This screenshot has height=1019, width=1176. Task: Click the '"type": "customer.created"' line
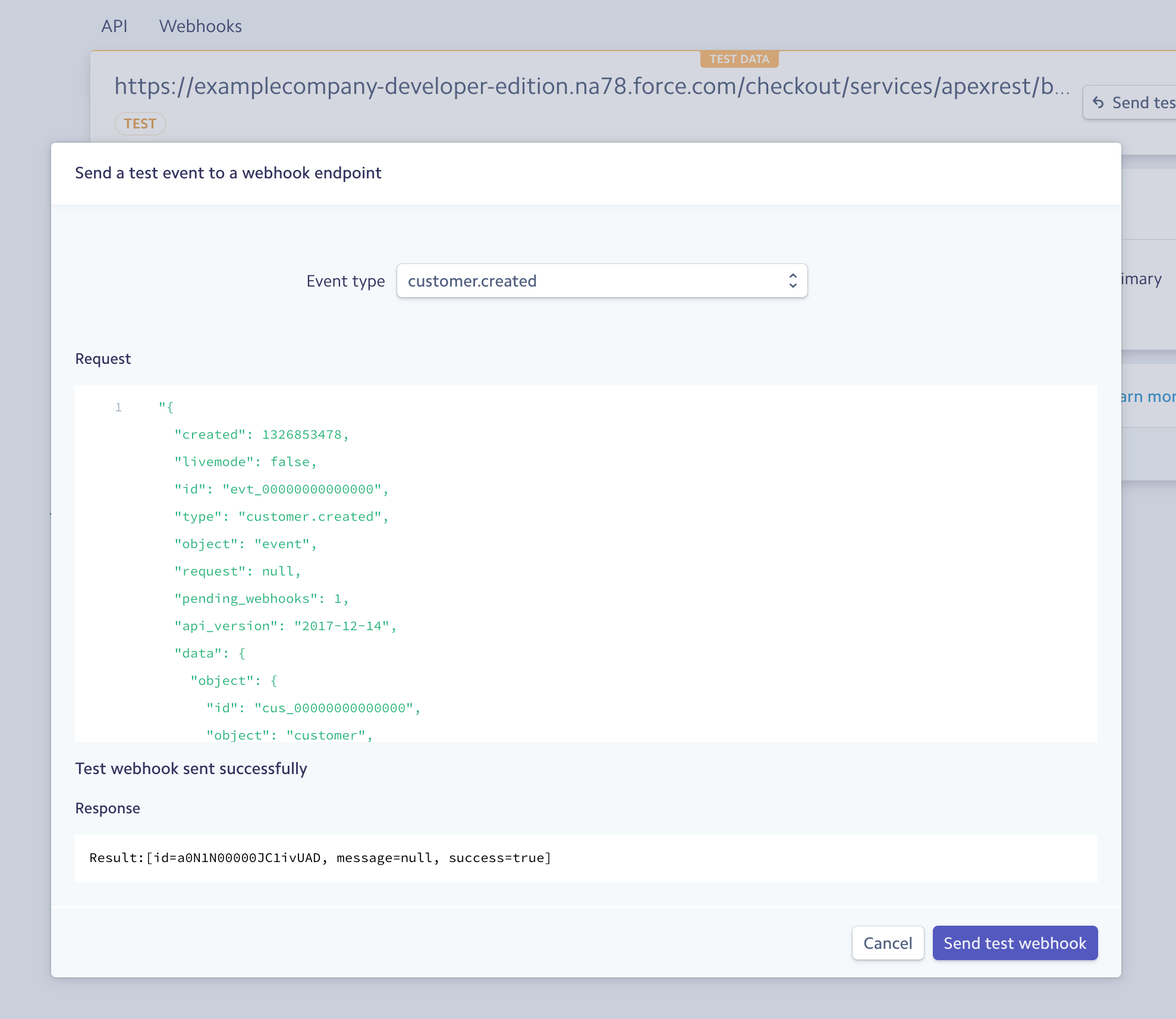pyautogui.click(x=281, y=517)
